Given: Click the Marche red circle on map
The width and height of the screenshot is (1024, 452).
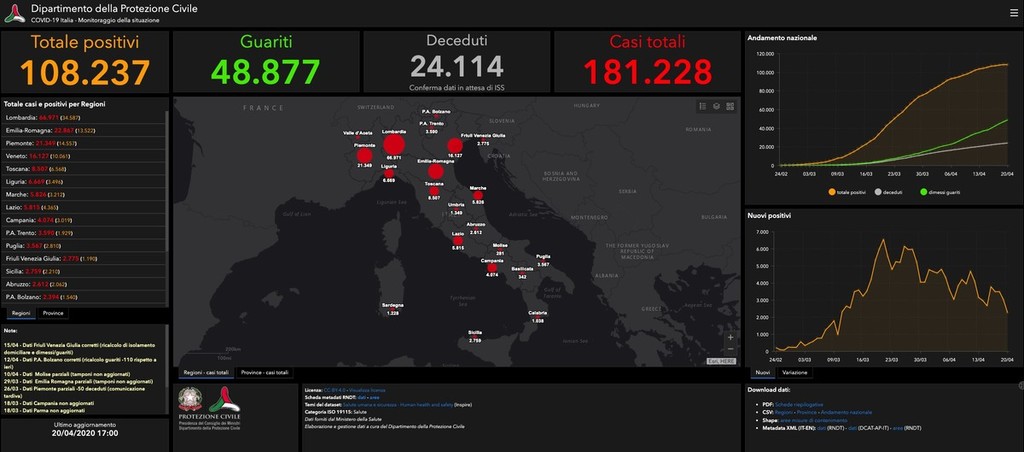Looking at the screenshot, I should 478,195.
